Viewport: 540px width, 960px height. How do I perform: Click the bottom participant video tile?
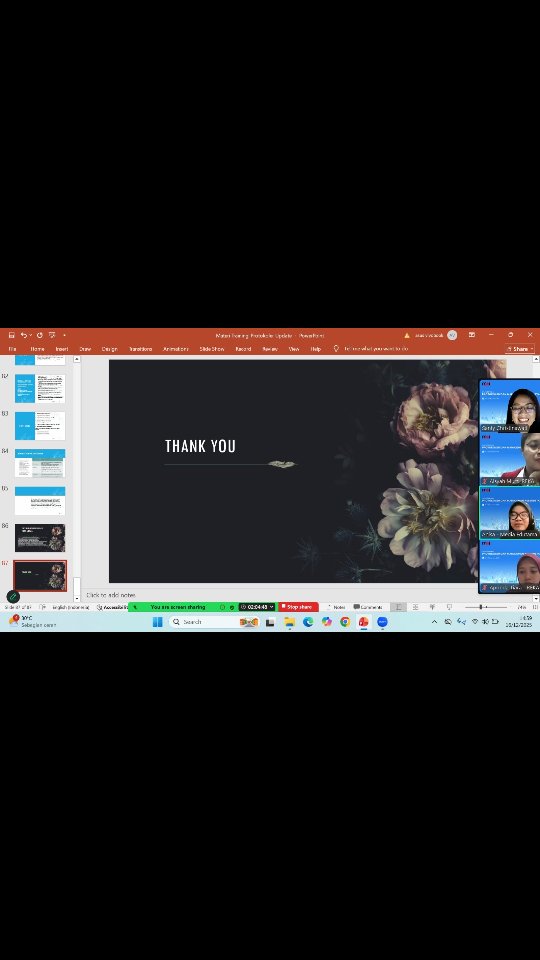coord(509,566)
